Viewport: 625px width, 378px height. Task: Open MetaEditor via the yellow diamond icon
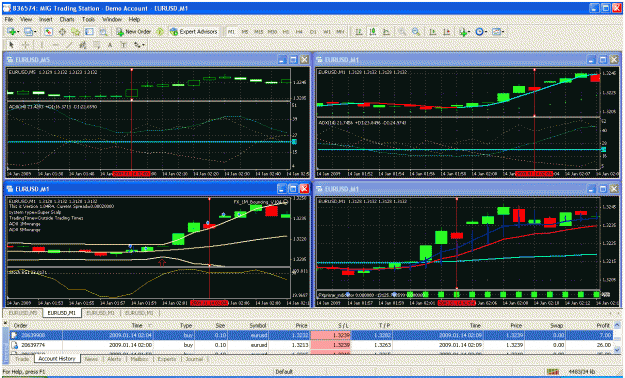[160, 32]
